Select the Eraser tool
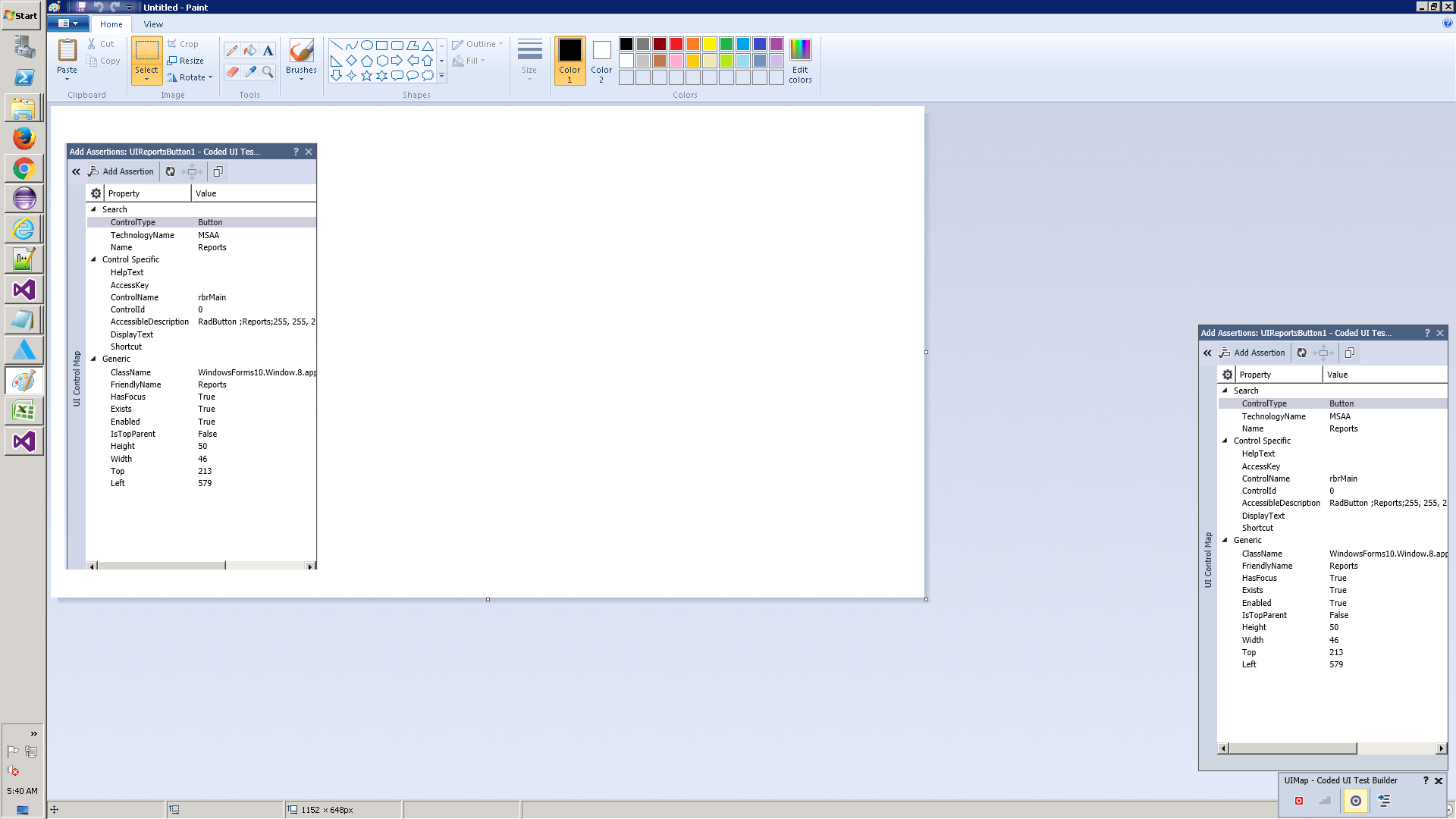 click(x=232, y=71)
